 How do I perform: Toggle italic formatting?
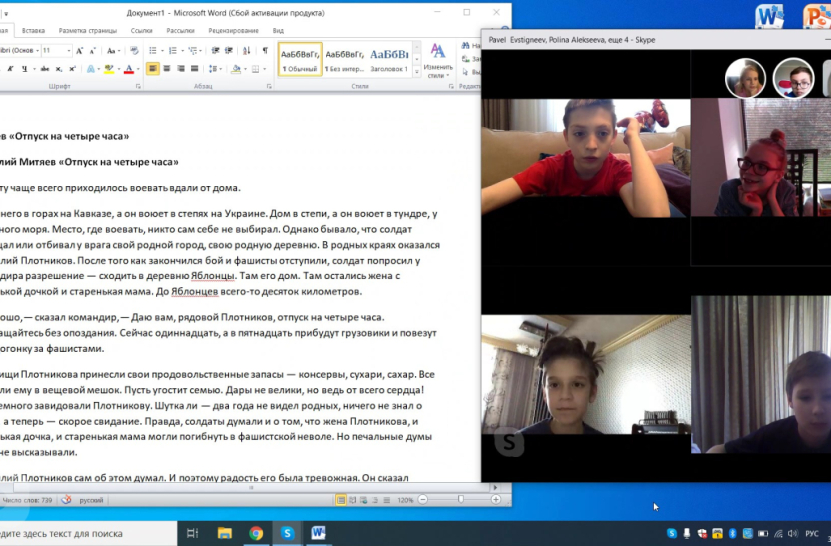[x=10, y=69]
